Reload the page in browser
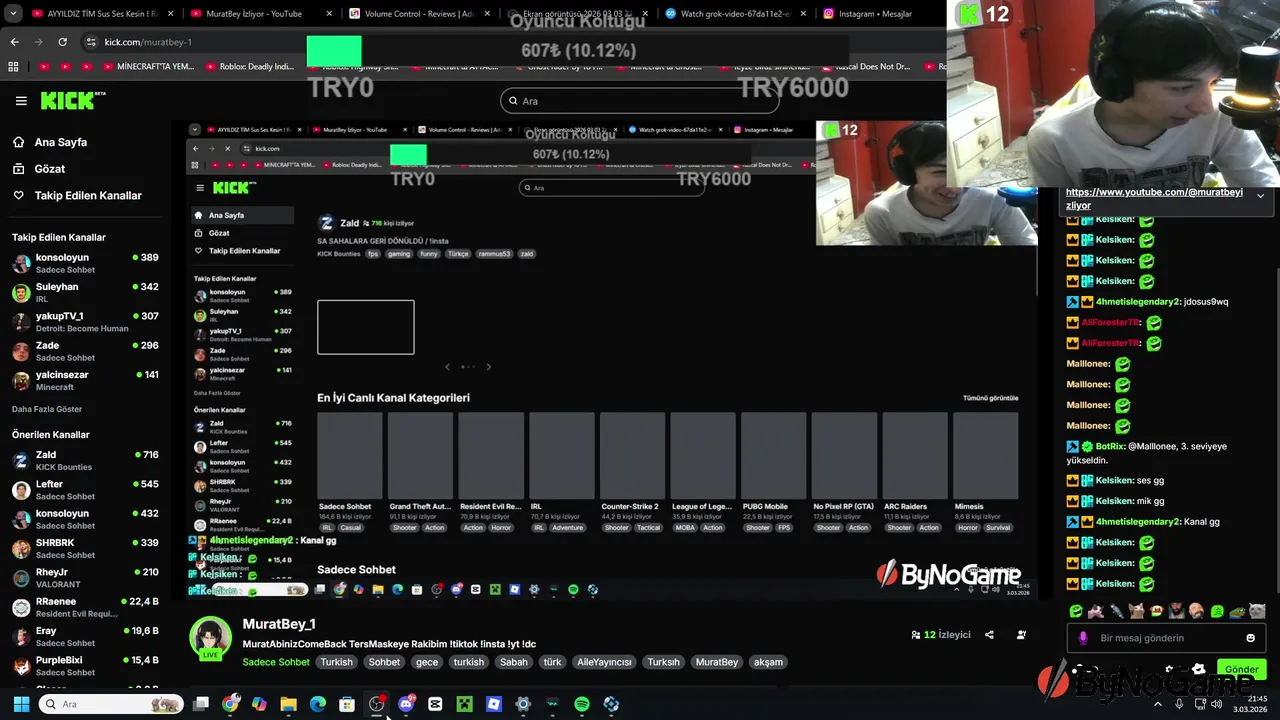The image size is (1280, 720). tap(62, 42)
